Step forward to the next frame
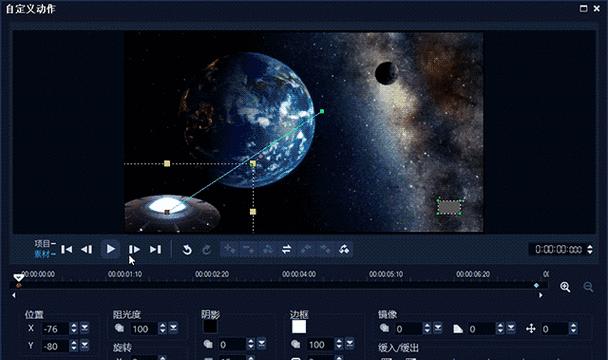 coord(134,249)
